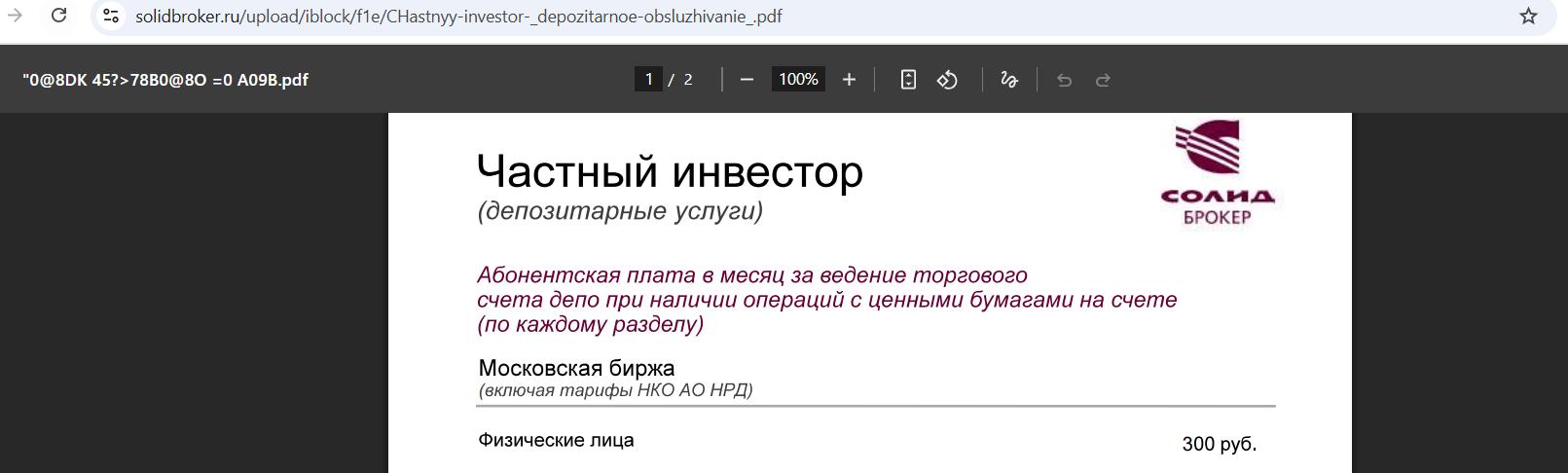Click the browser forward arrow
The width and height of the screenshot is (1568, 473).
coord(15,16)
